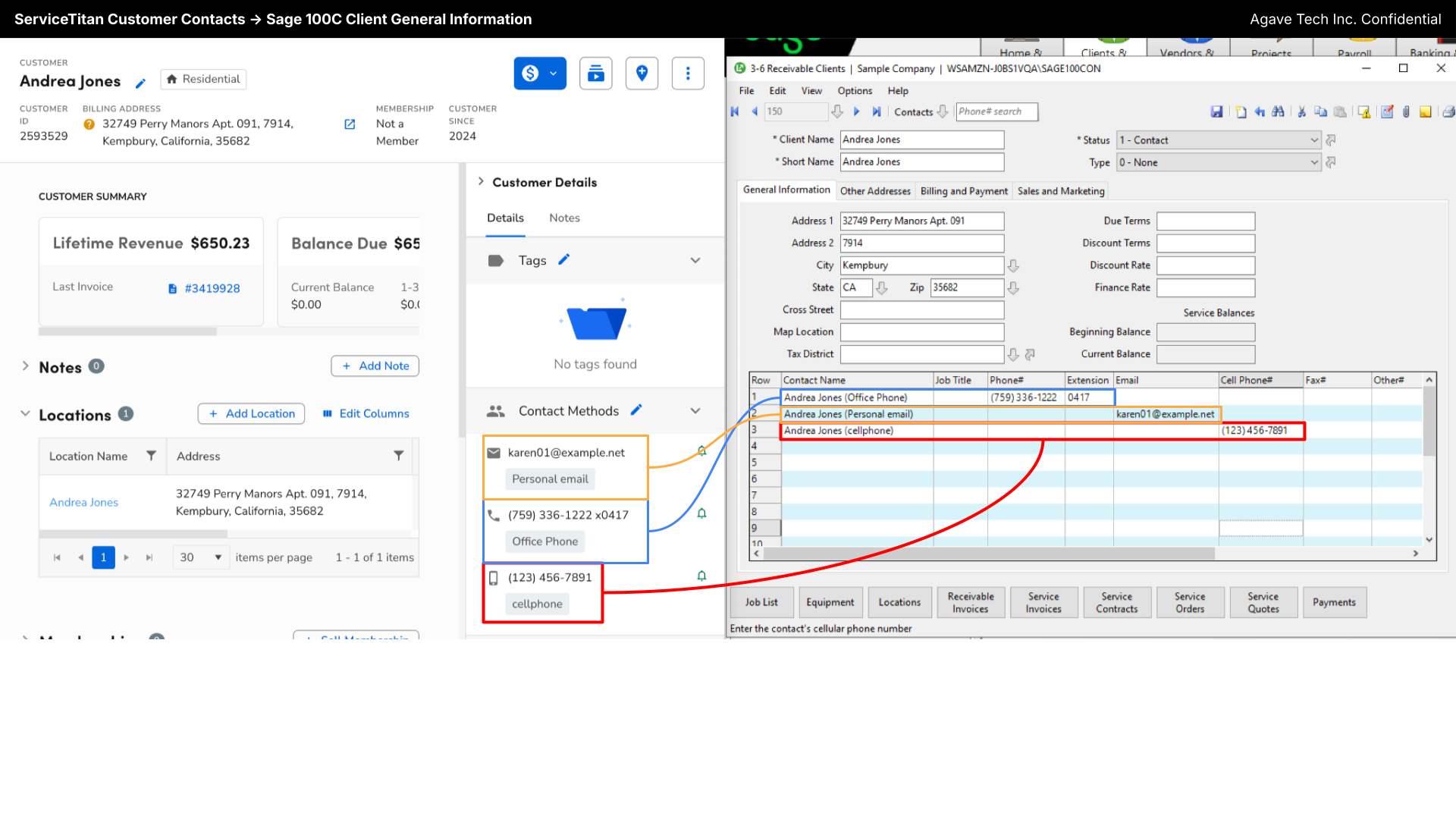The image size is (1456, 819).
Task: Go to next record arrow in Sage
Action: [x=857, y=111]
